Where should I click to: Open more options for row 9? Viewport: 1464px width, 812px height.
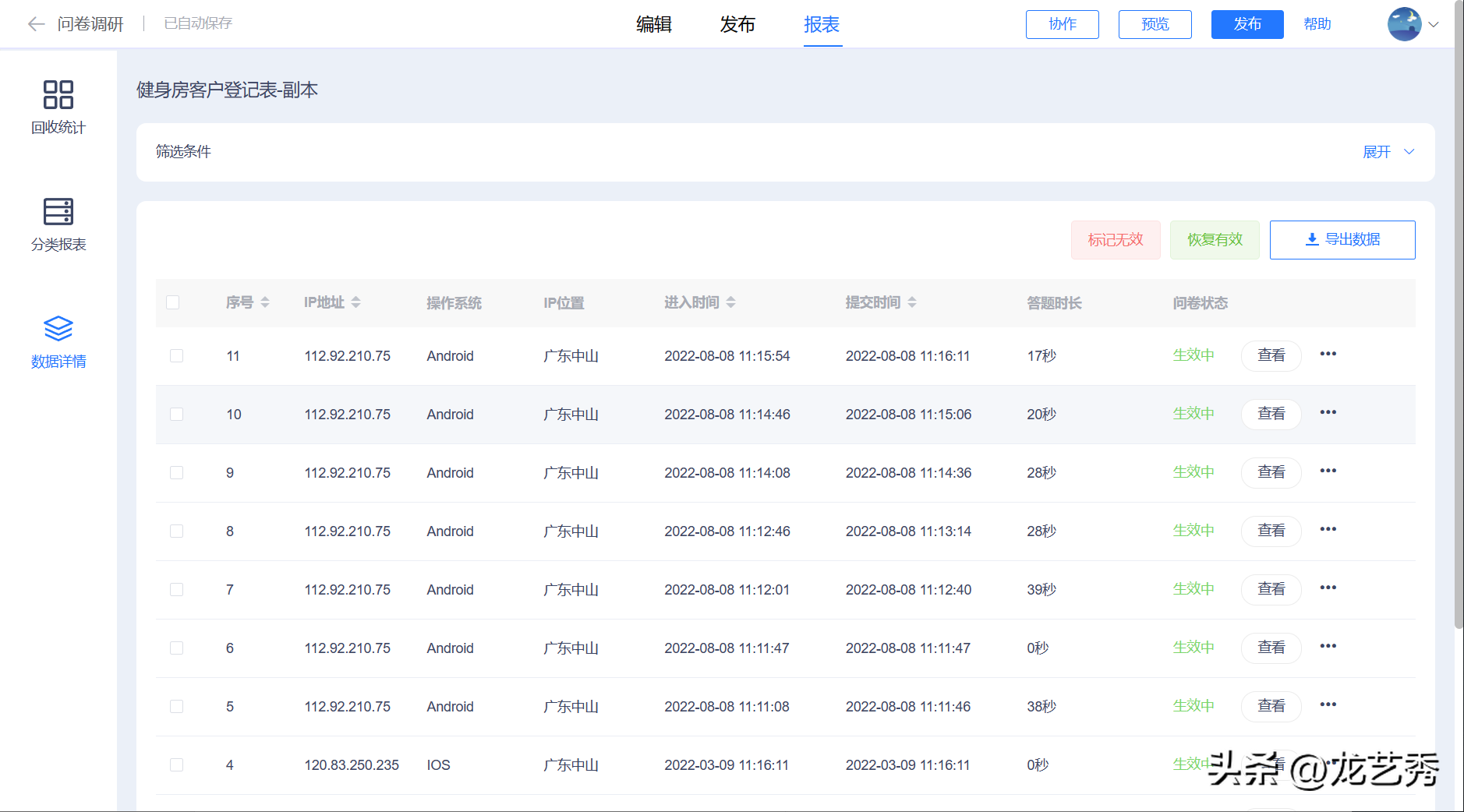coord(1328,471)
